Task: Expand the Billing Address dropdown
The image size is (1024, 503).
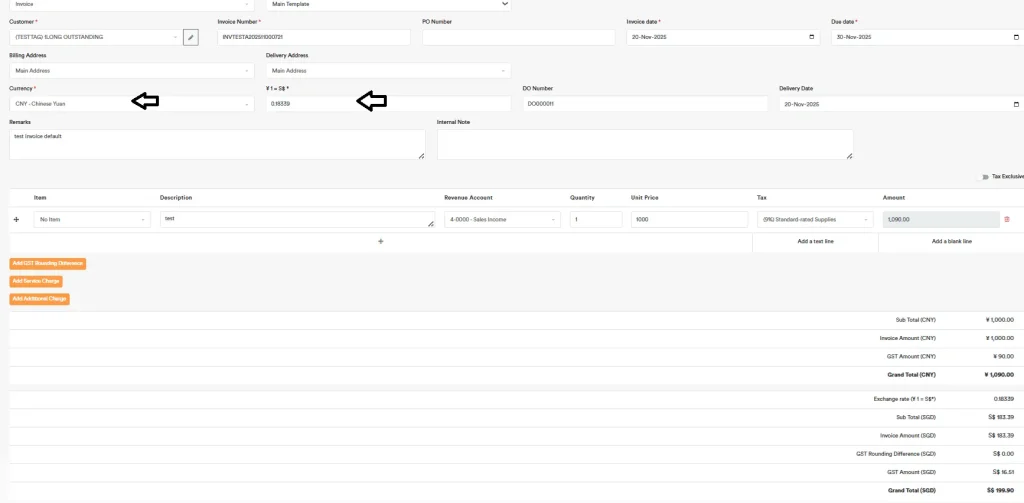Action: [x=131, y=71]
